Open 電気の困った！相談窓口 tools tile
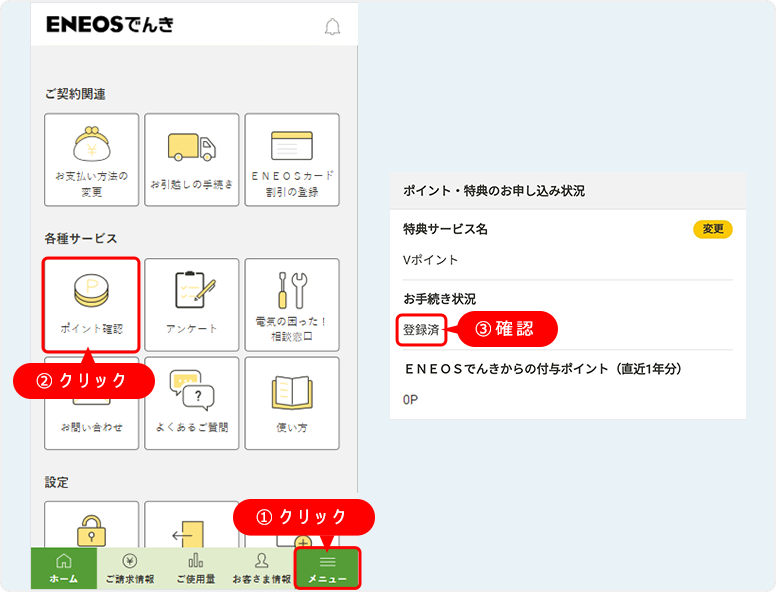Image resolution: width=776 pixels, height=592 pixels. pyautogui.click(x=292, y=304)
